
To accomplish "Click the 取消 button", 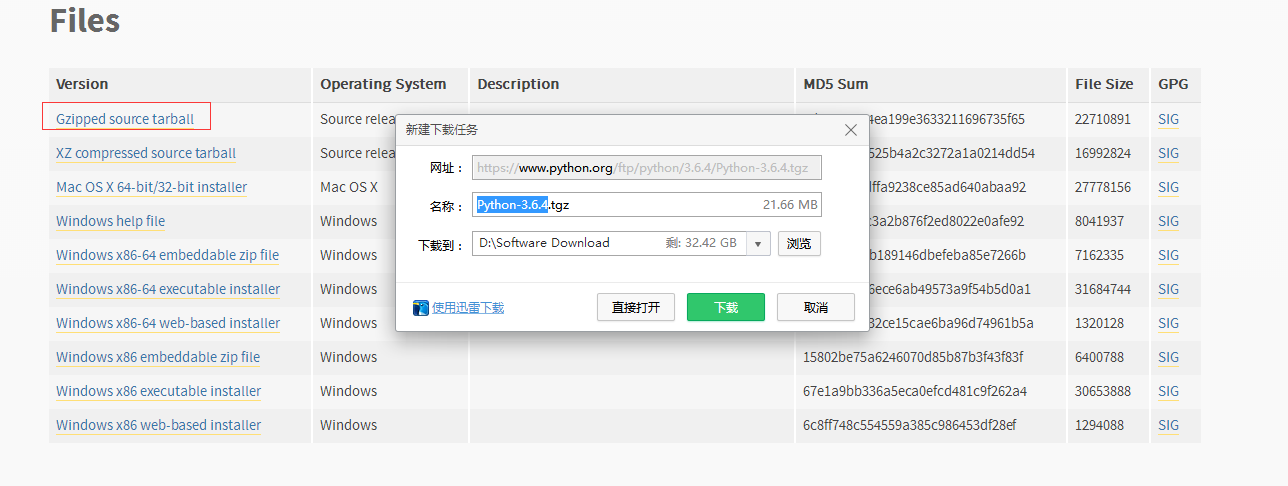I will 816,307.
